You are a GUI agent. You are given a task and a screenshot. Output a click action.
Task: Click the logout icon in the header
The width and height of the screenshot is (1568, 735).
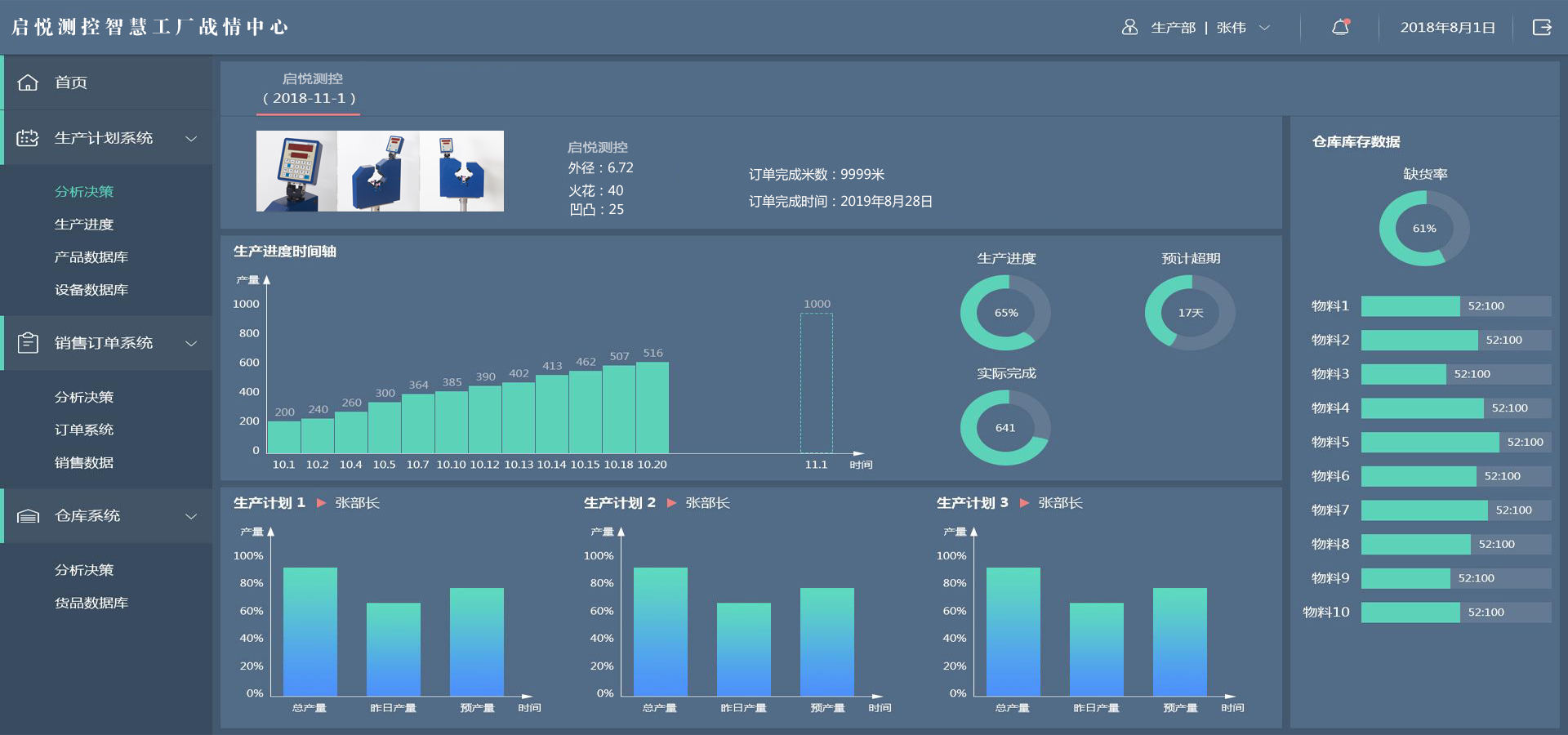click(x=1542, y=28)
